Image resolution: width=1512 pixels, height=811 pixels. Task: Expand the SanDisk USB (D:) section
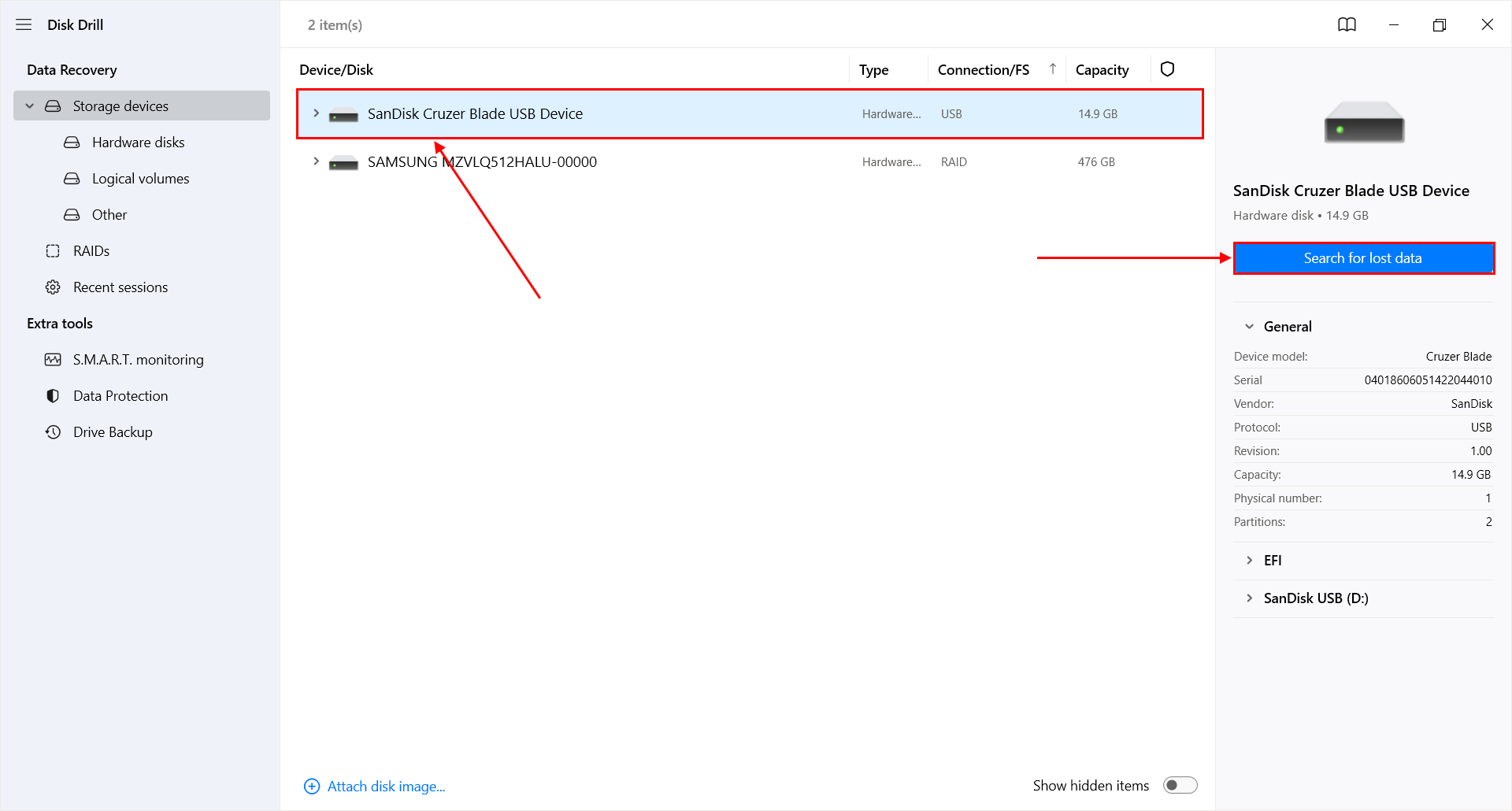[1250, 598]
